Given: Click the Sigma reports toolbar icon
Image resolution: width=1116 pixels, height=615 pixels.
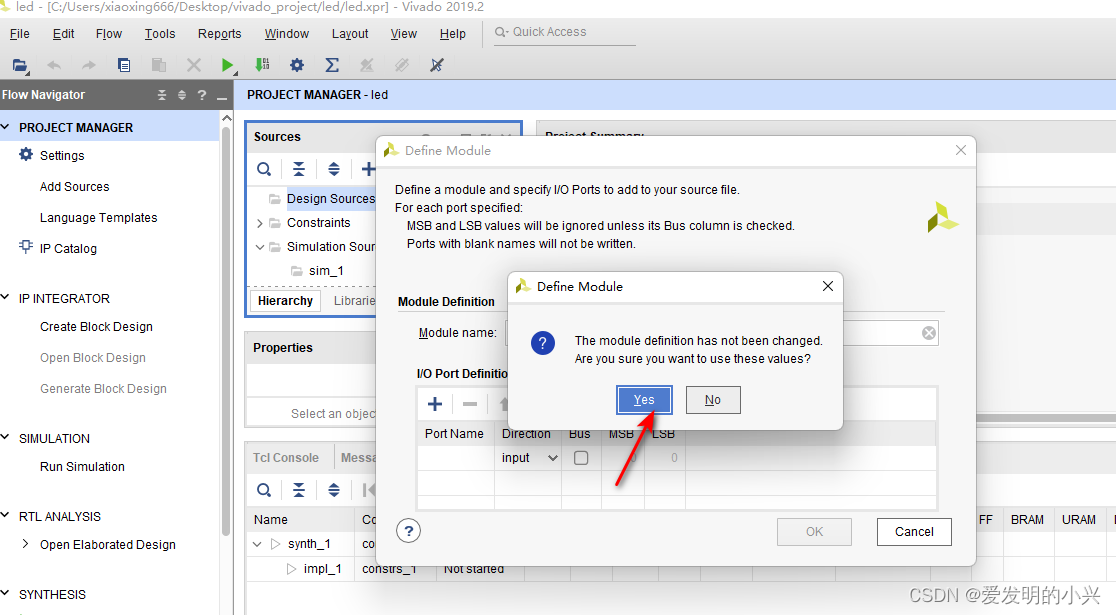Looking at the screenshot, I should tap(332, 65).
